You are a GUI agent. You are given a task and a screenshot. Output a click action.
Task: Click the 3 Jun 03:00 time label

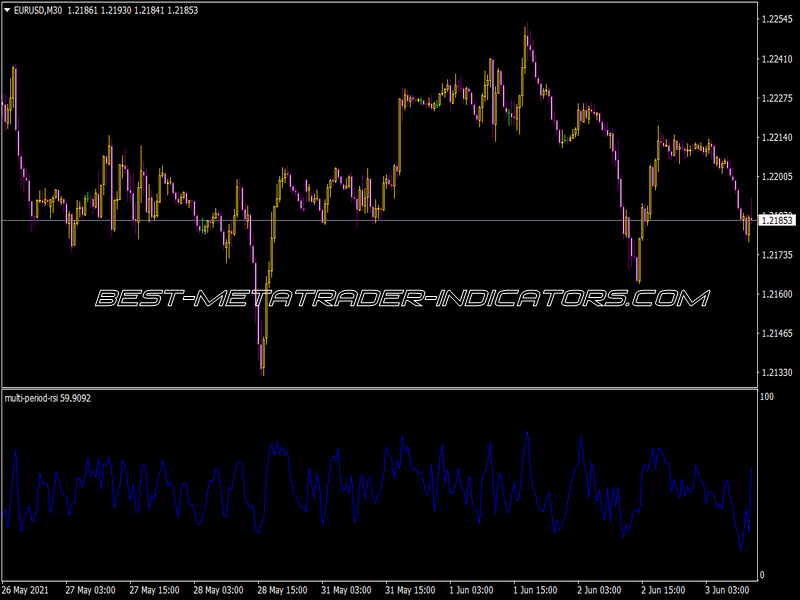728,590
